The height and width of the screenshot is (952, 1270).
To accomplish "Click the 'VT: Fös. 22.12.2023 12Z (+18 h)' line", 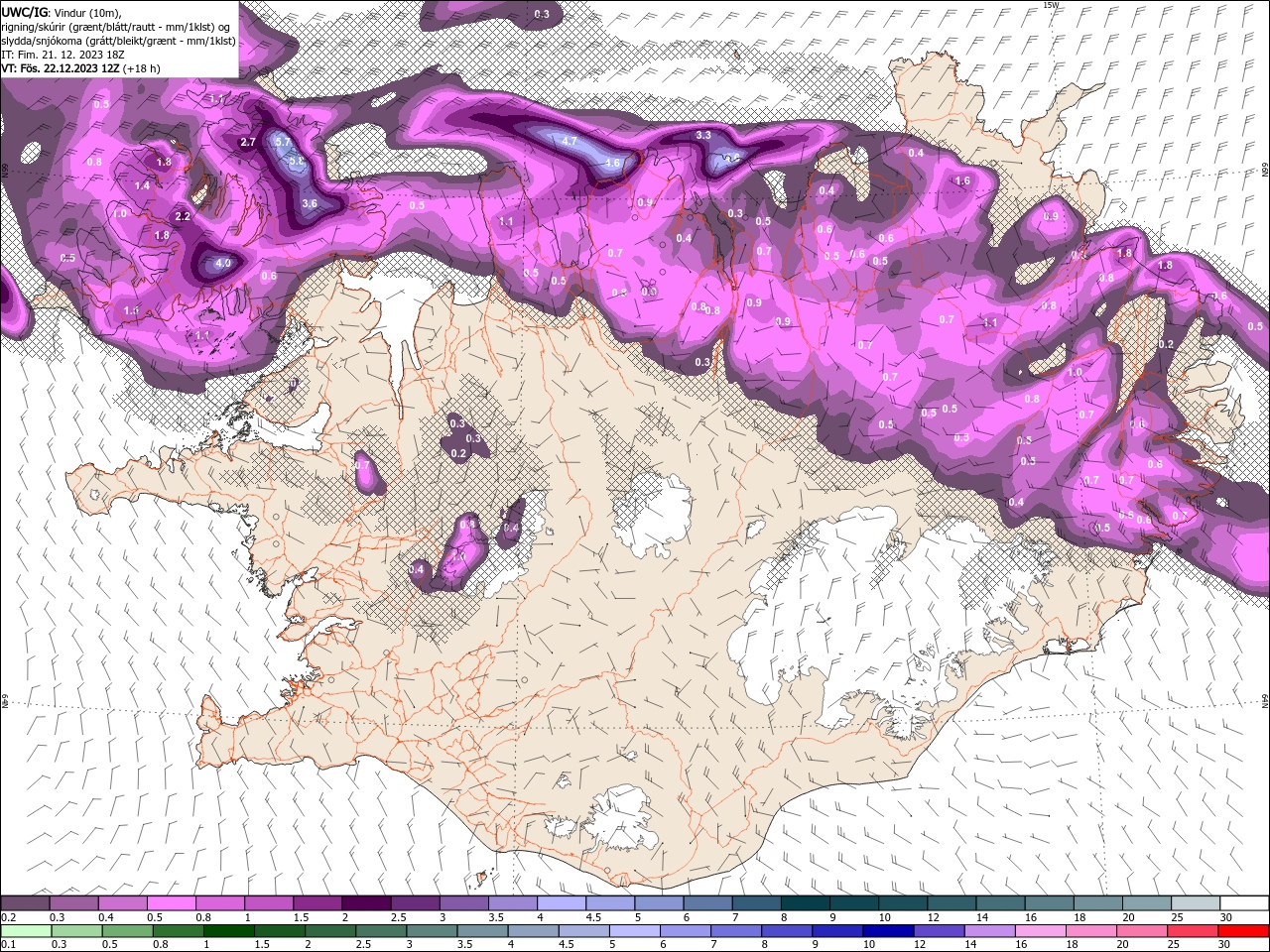I will click(x=81, y=68).
